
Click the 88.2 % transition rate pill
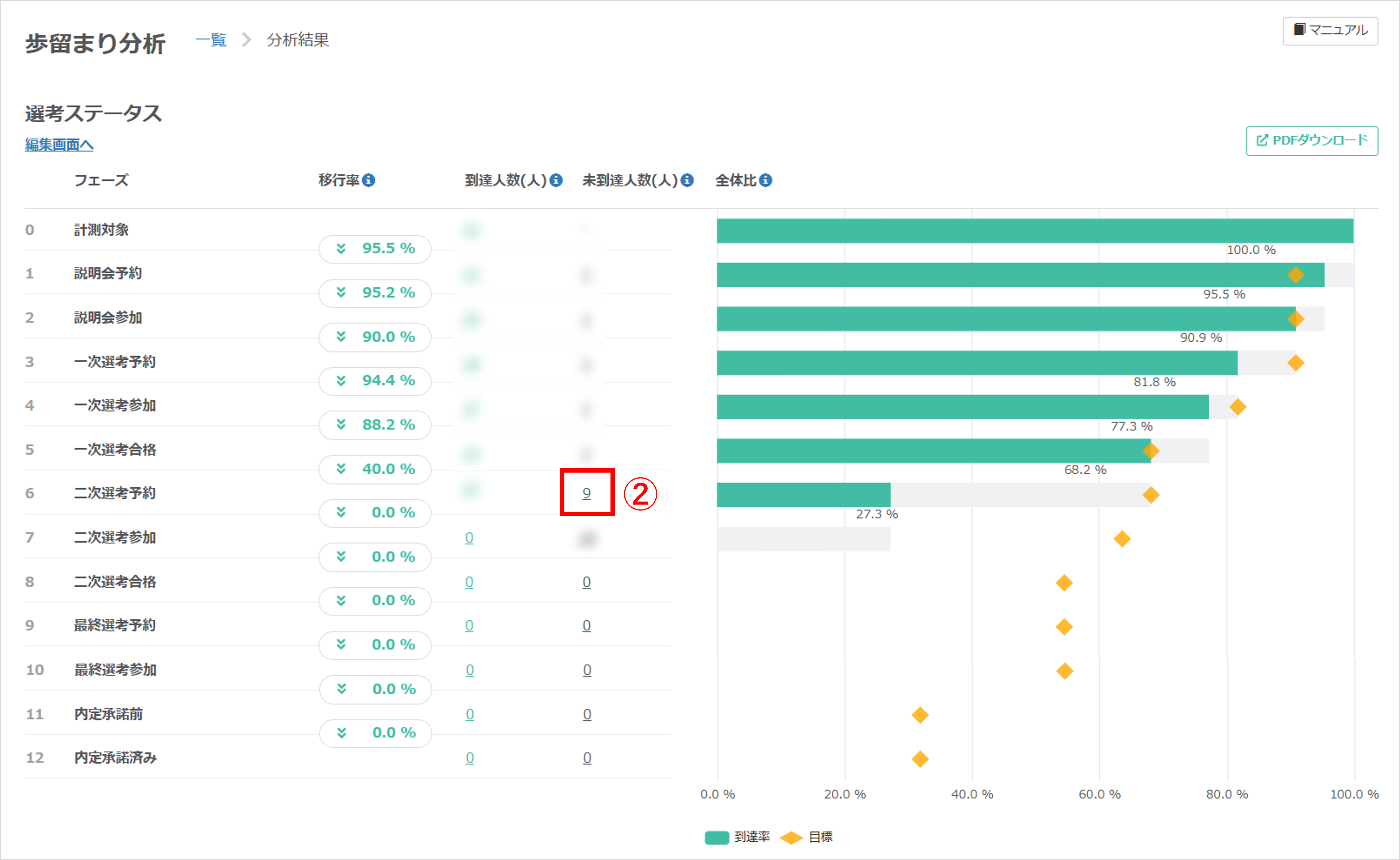[375, 425]
